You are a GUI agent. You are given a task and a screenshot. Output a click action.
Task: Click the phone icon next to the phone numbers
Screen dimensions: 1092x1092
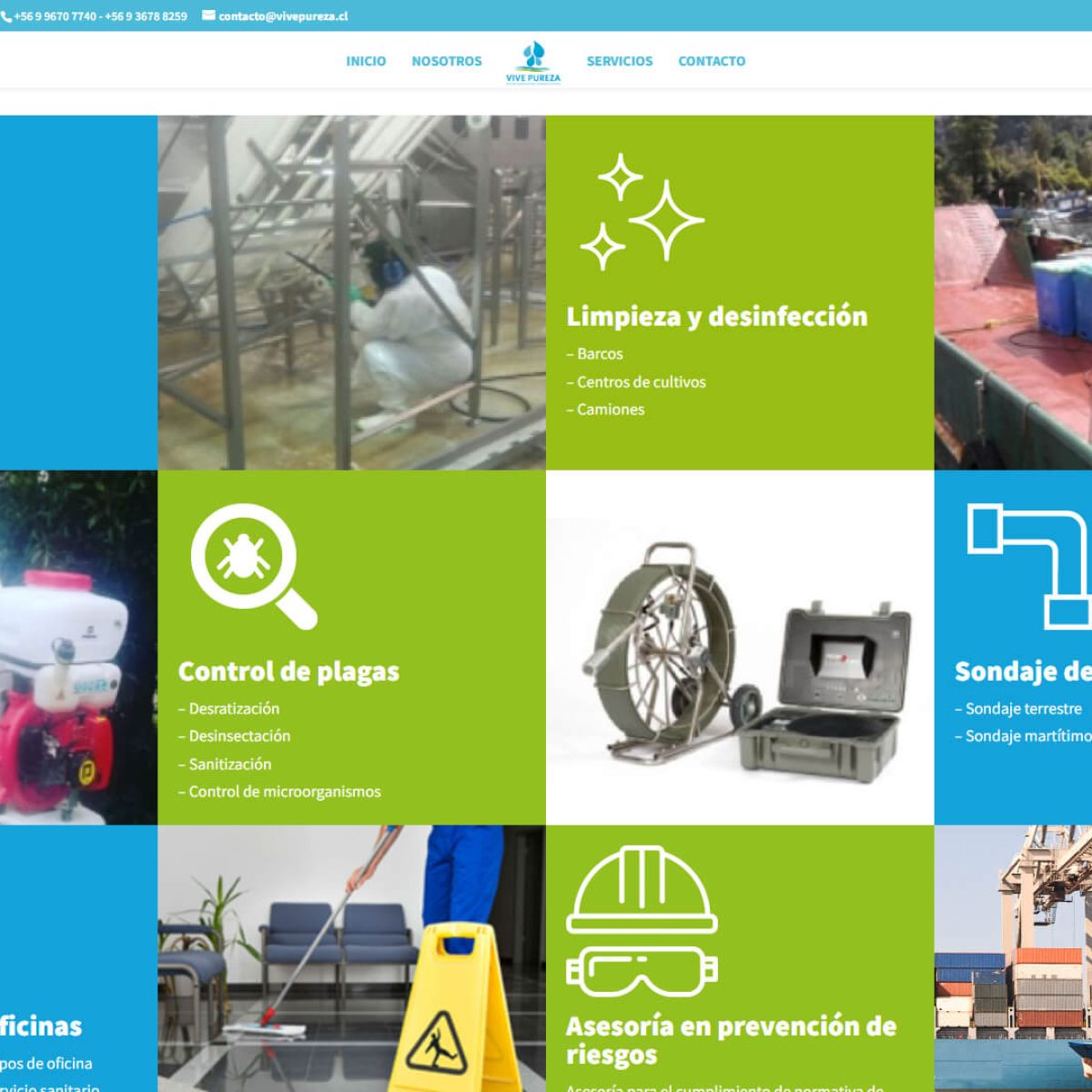click(9, 15)
